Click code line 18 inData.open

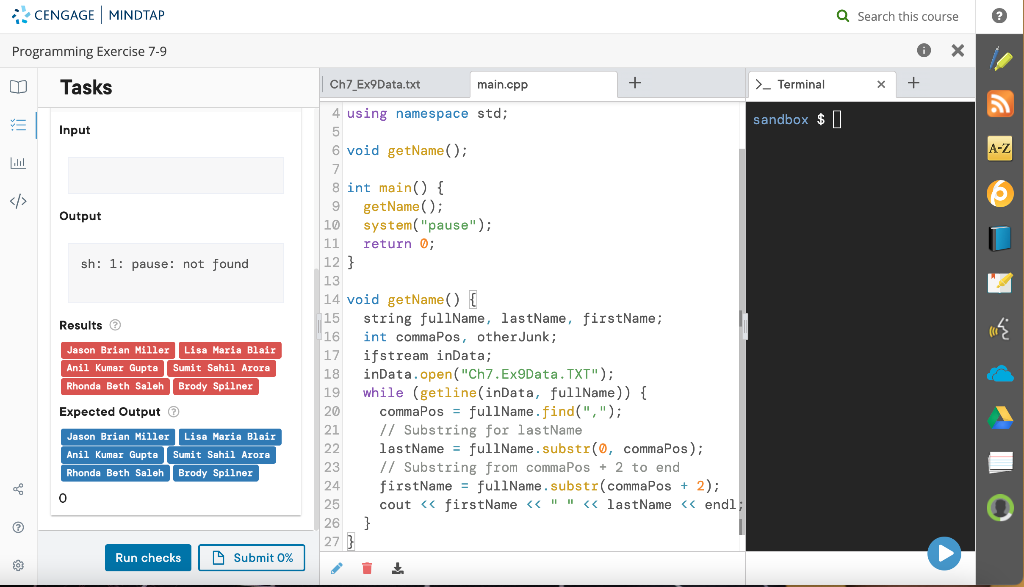click(x=488, y=374)
